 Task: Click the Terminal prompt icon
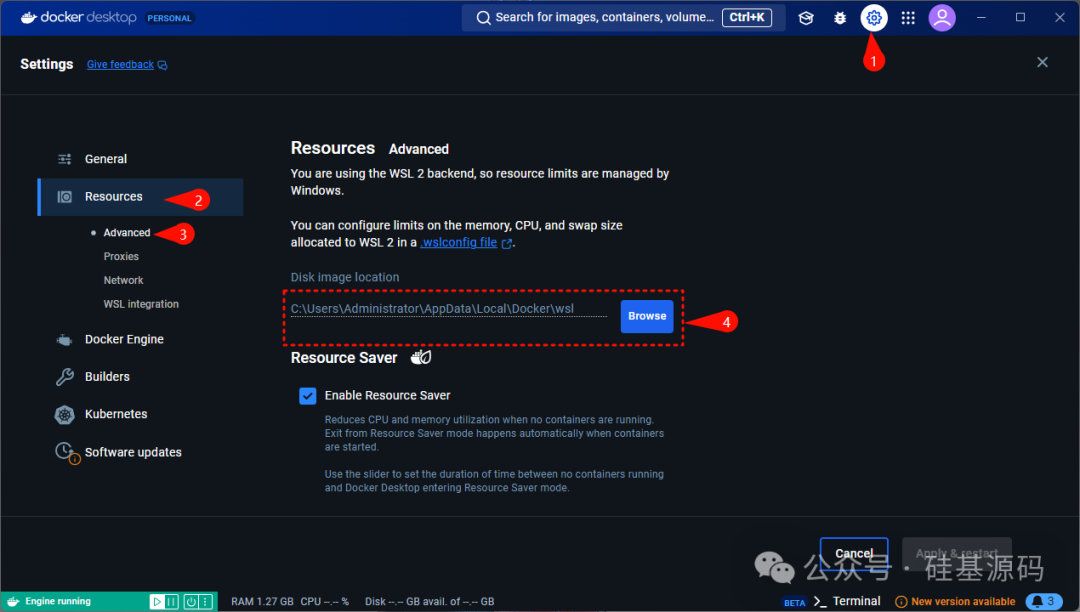coord(820,602)
